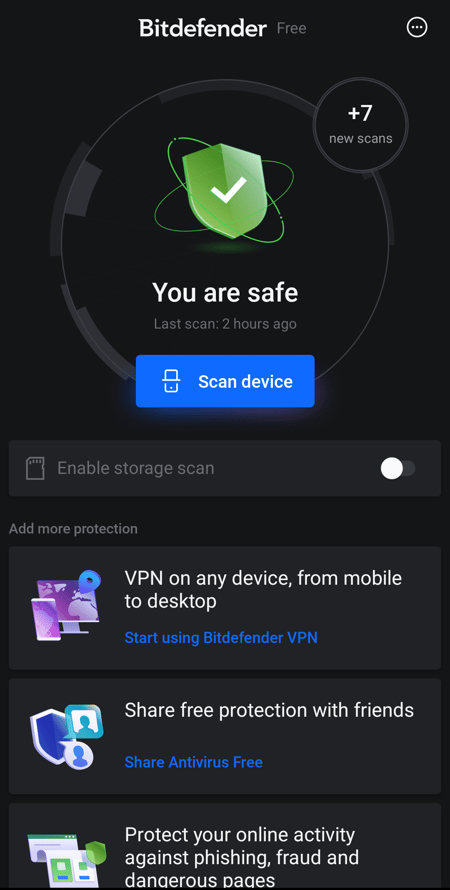Select Share free protection with friends card
Screen dimensions: 450x890
[x=225, y=736]
